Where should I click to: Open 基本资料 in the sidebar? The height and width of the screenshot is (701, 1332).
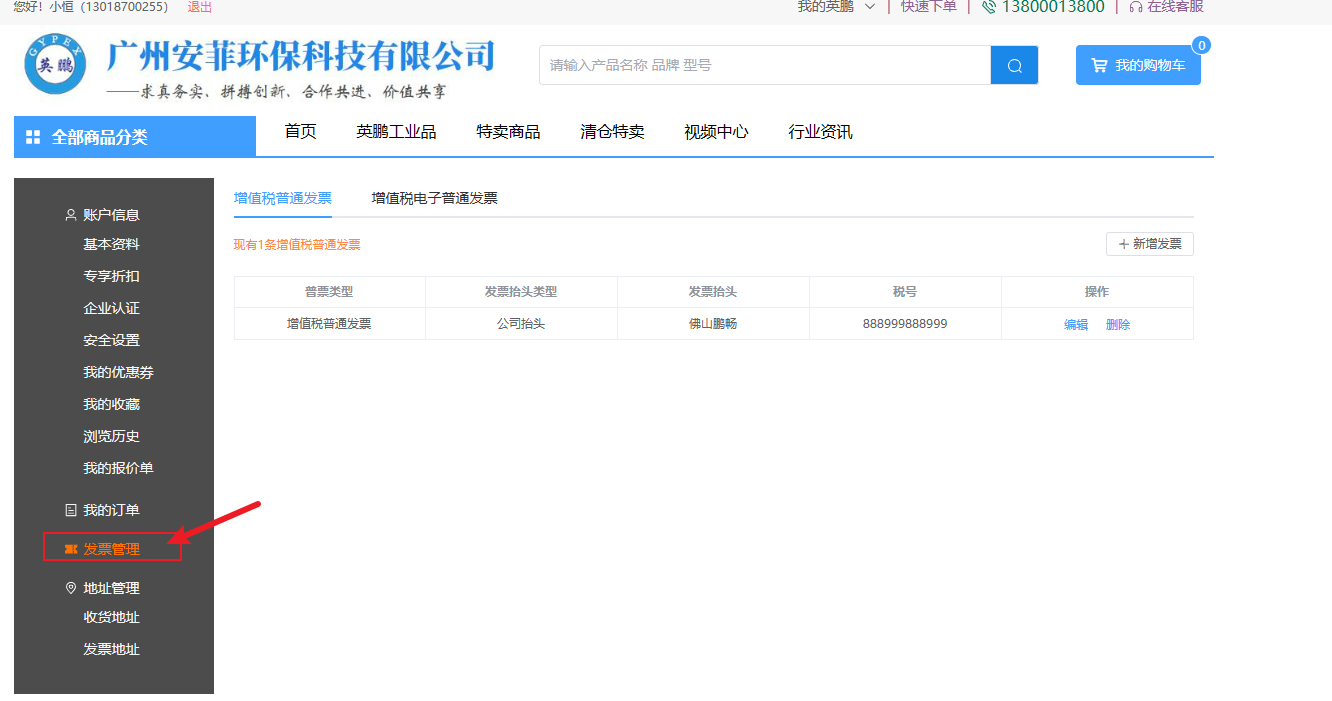point(111,244)
